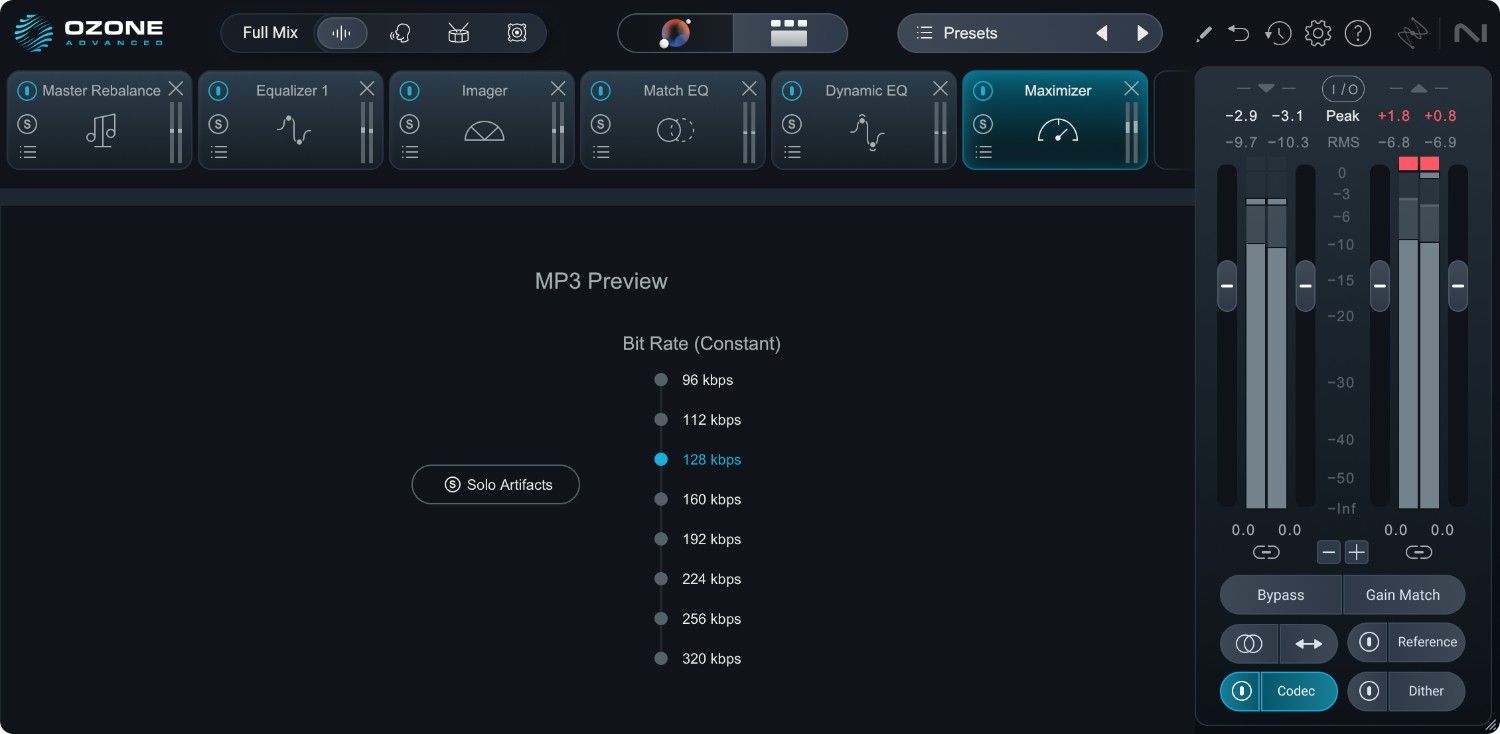Click the Solo Artifacts button
1500x734 pixels.
click(495, 484)
